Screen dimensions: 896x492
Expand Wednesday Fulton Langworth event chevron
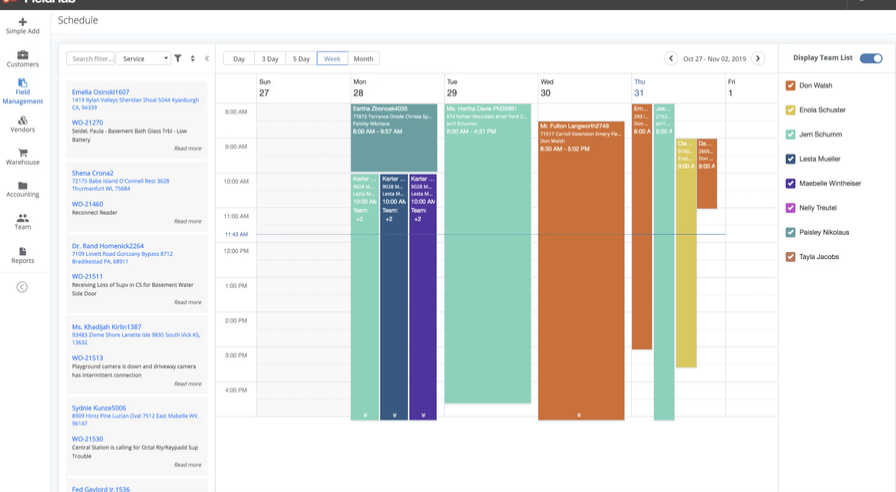579,415
